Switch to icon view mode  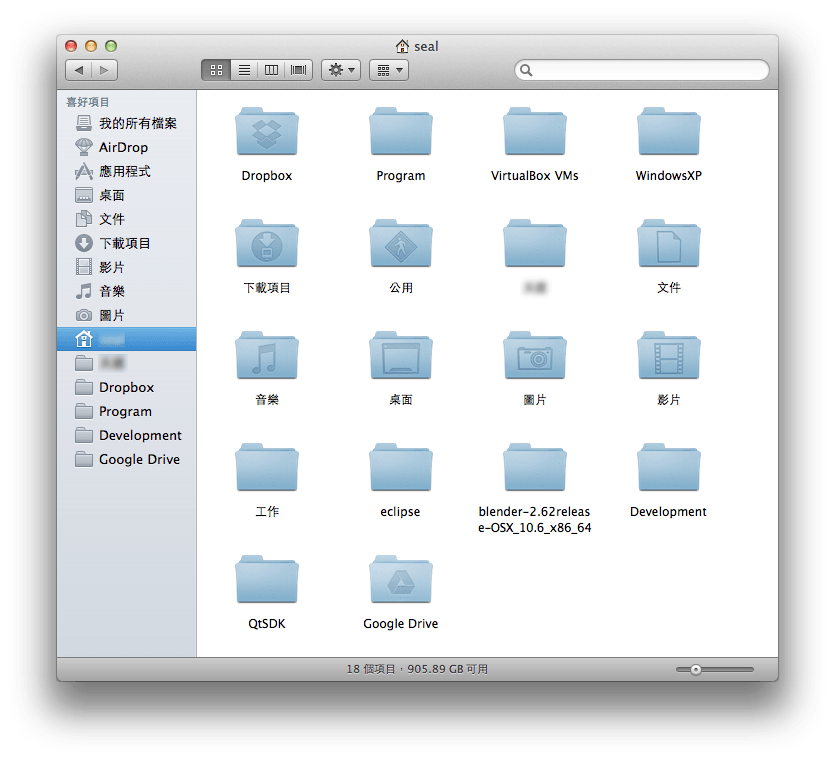pos(215,70)
